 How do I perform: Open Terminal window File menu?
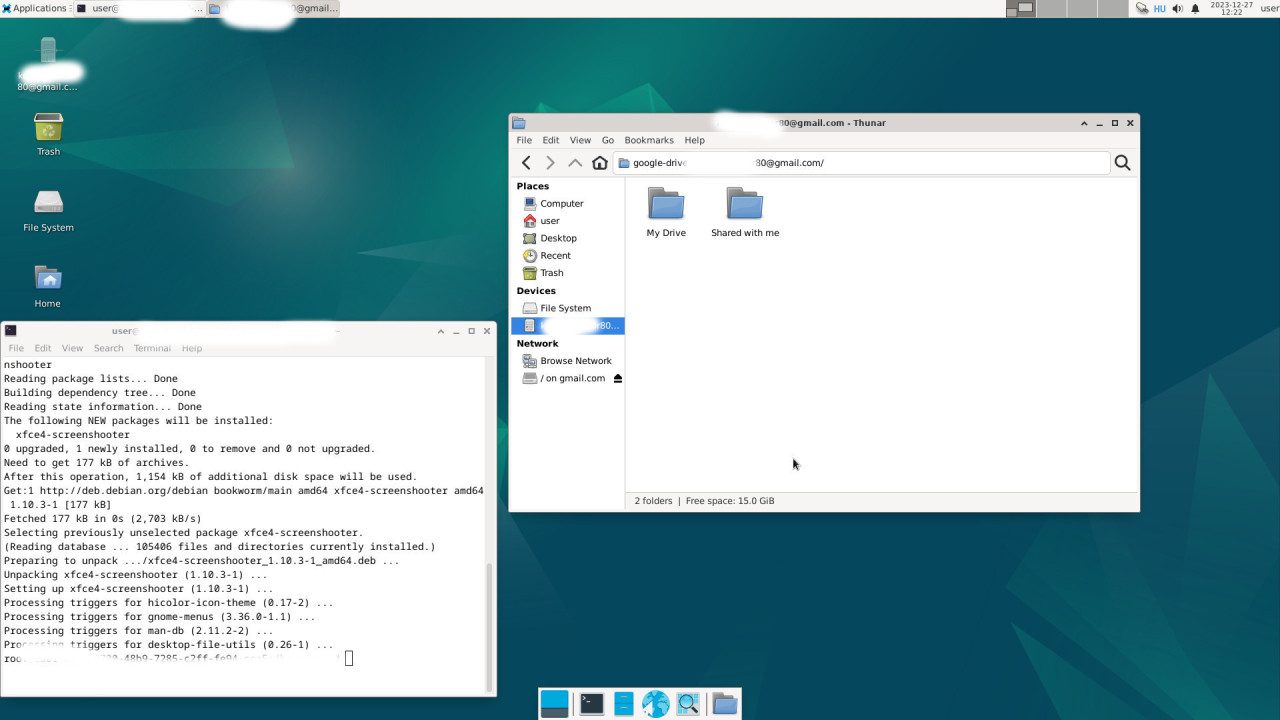[x=16, y=348]
